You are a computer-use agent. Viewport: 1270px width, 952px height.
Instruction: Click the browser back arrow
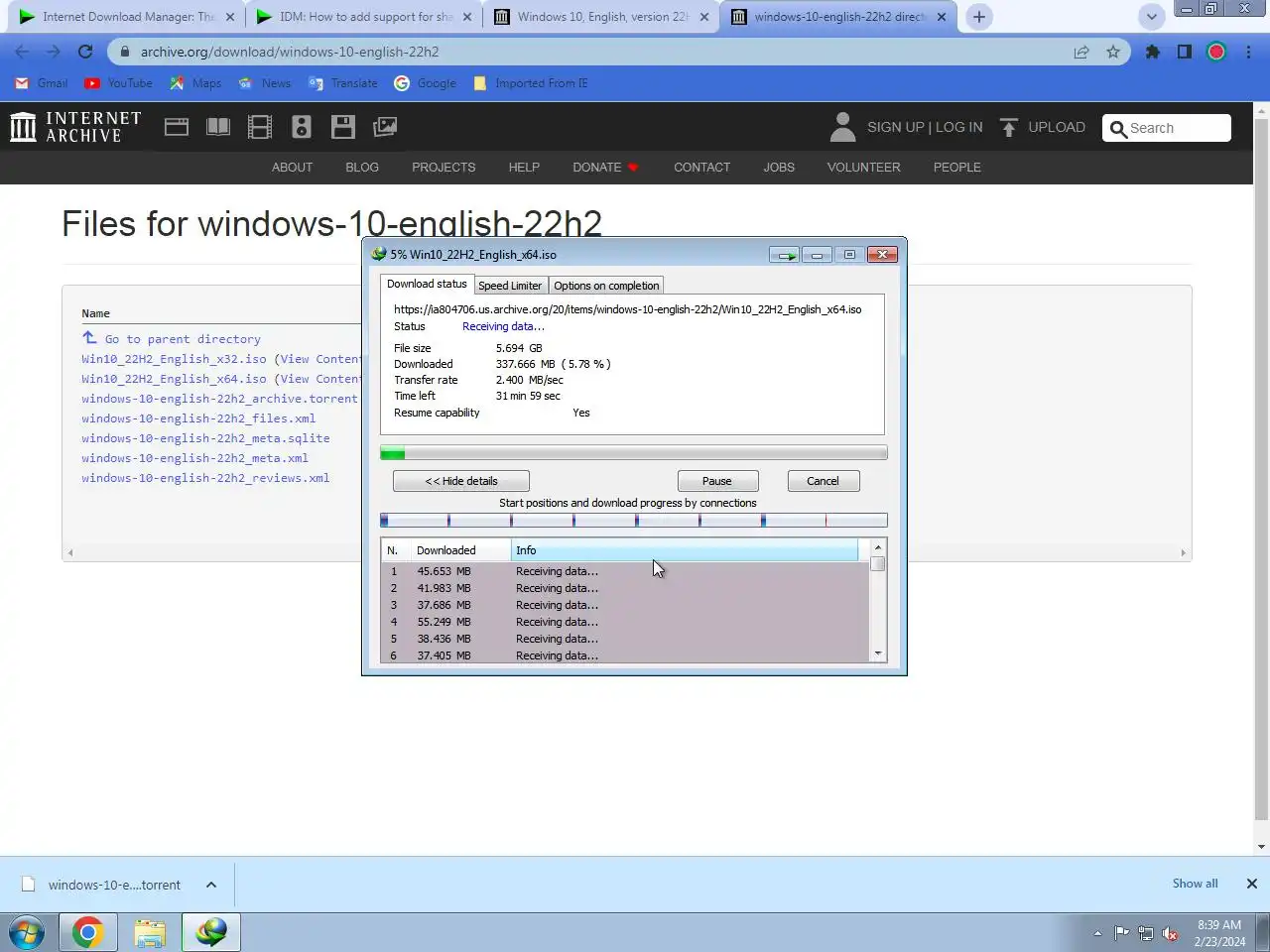(22, 52)
